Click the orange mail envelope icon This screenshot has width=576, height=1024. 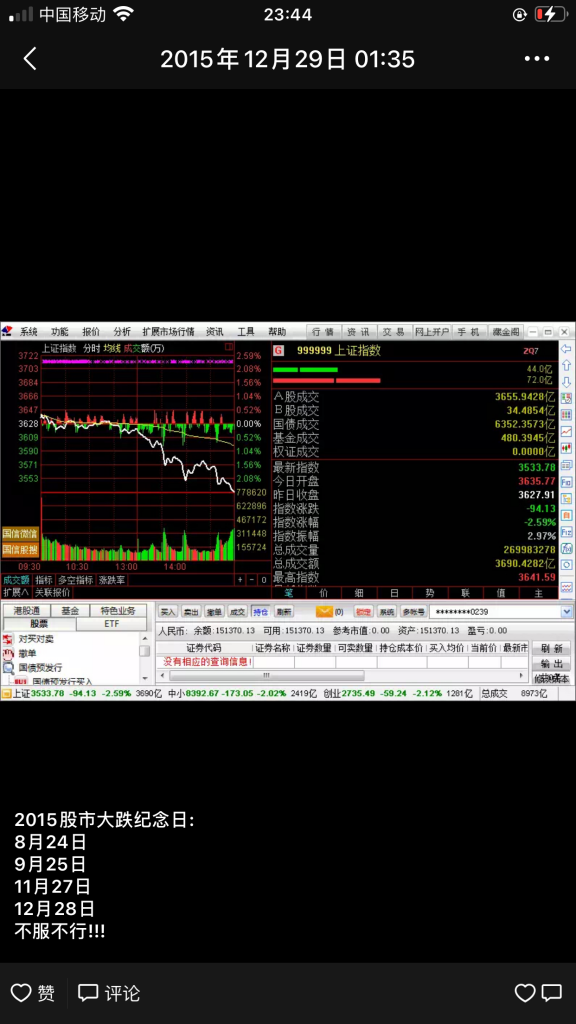coord(324,612)
